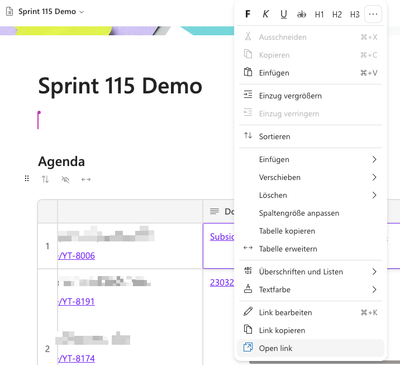Image resolution: width=400 pixels, height=365 pixels.
Task: Toggle hidden columns eye icon
Action: (x=65, y=180)
